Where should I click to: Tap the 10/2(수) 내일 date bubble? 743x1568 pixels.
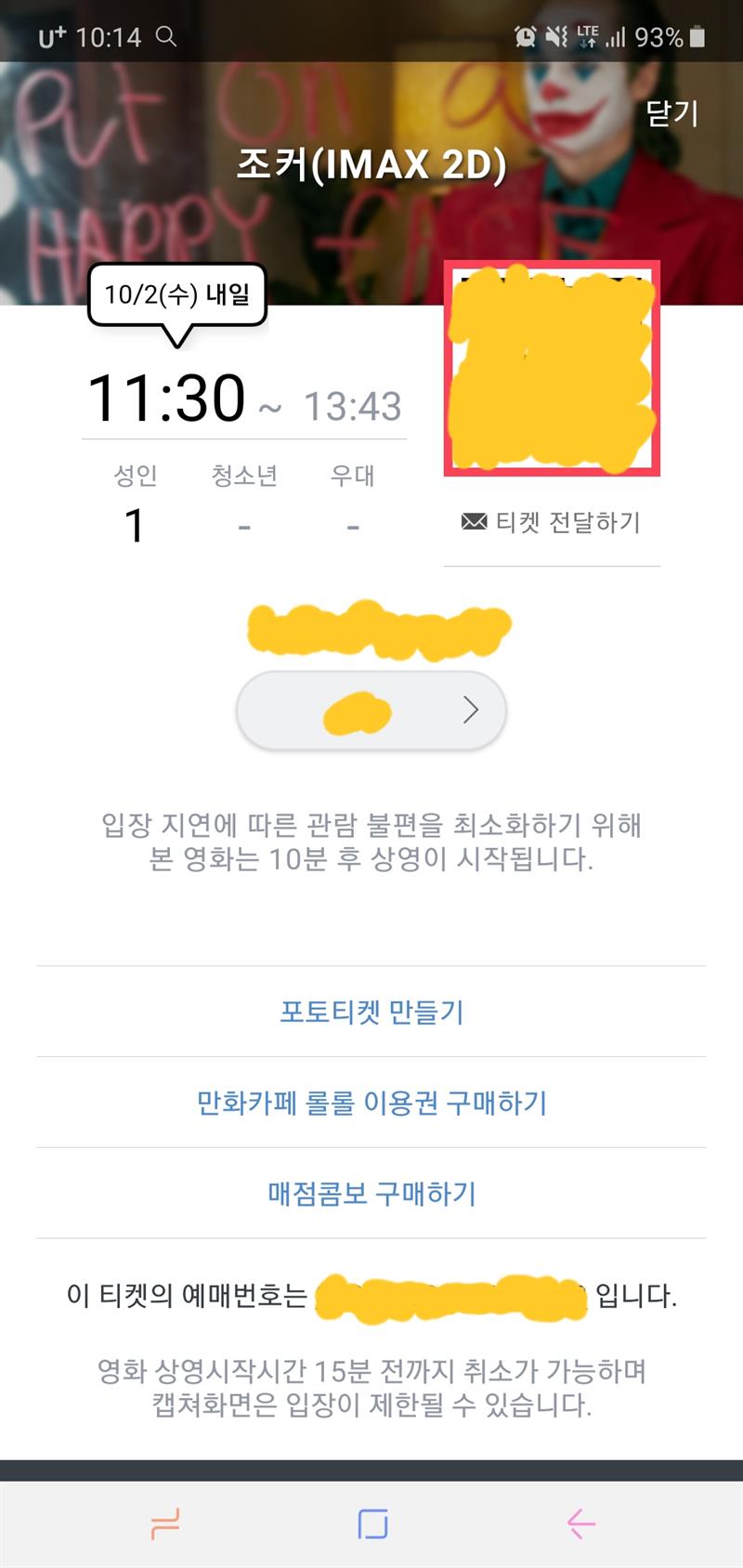tap(177, 295)
